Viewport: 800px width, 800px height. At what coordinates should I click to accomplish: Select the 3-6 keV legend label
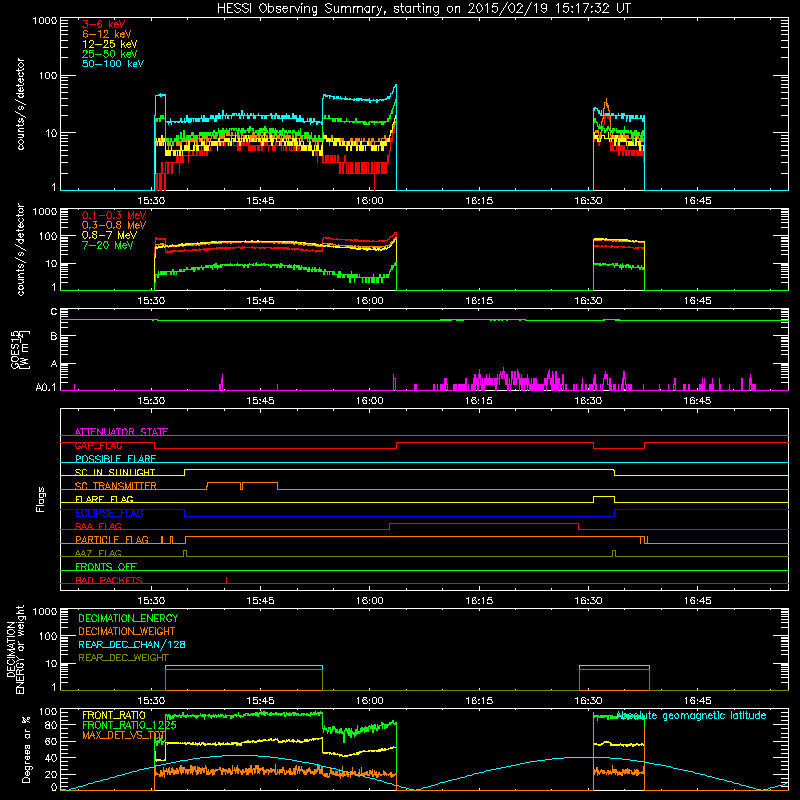[x=104, y=24]
